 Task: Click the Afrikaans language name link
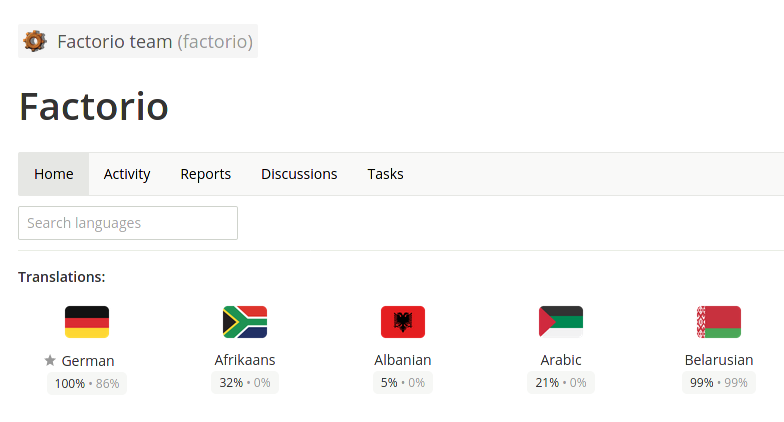[245, 360]
